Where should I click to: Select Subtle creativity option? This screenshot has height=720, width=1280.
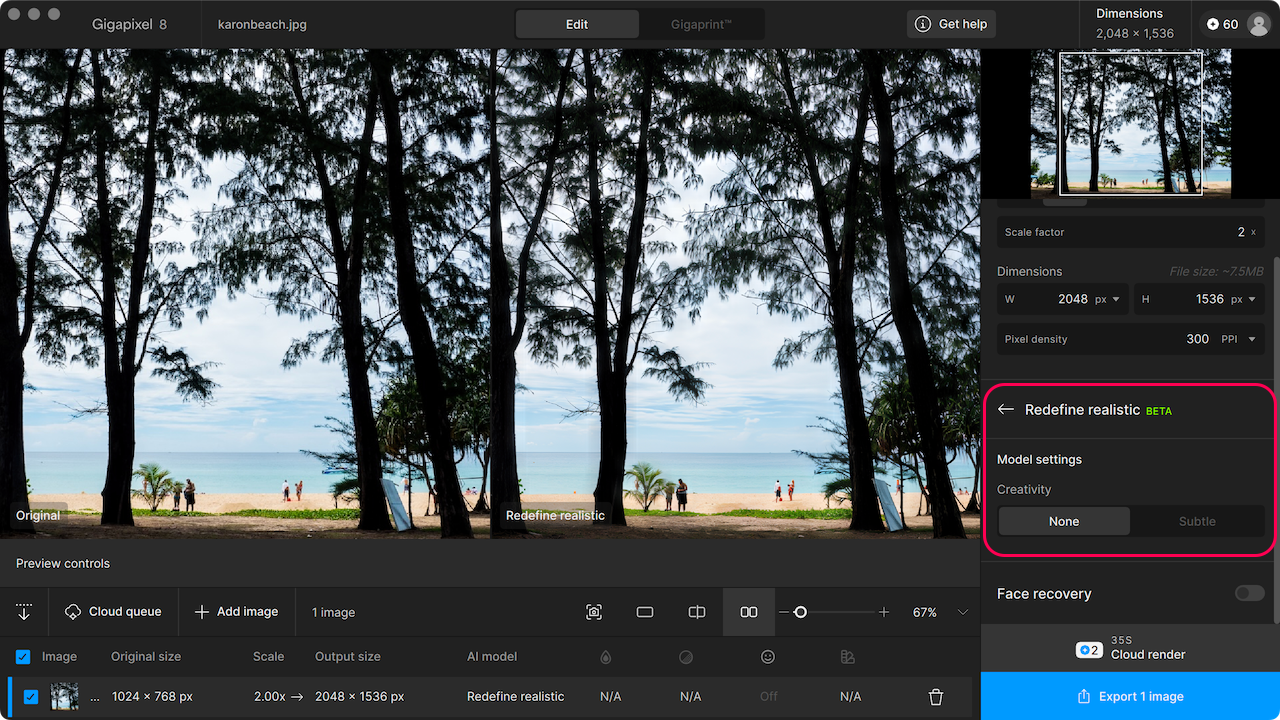[x=1197, y=521]
